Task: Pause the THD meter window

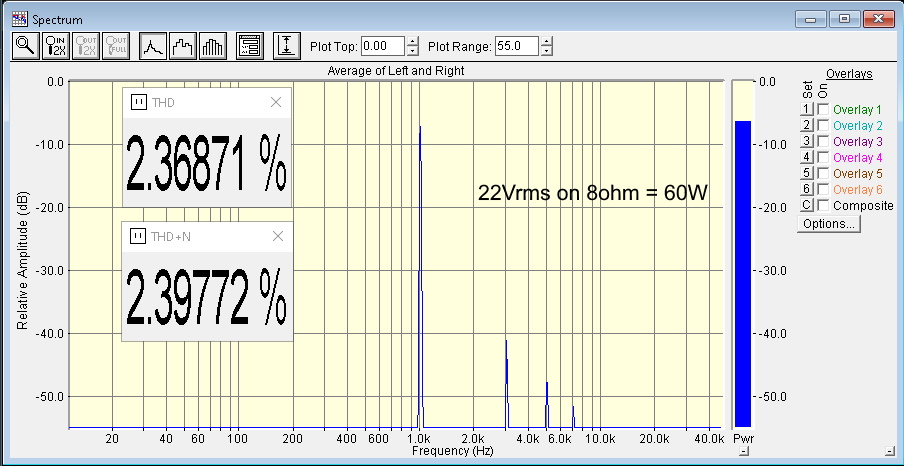Action: tap(139, 101)
